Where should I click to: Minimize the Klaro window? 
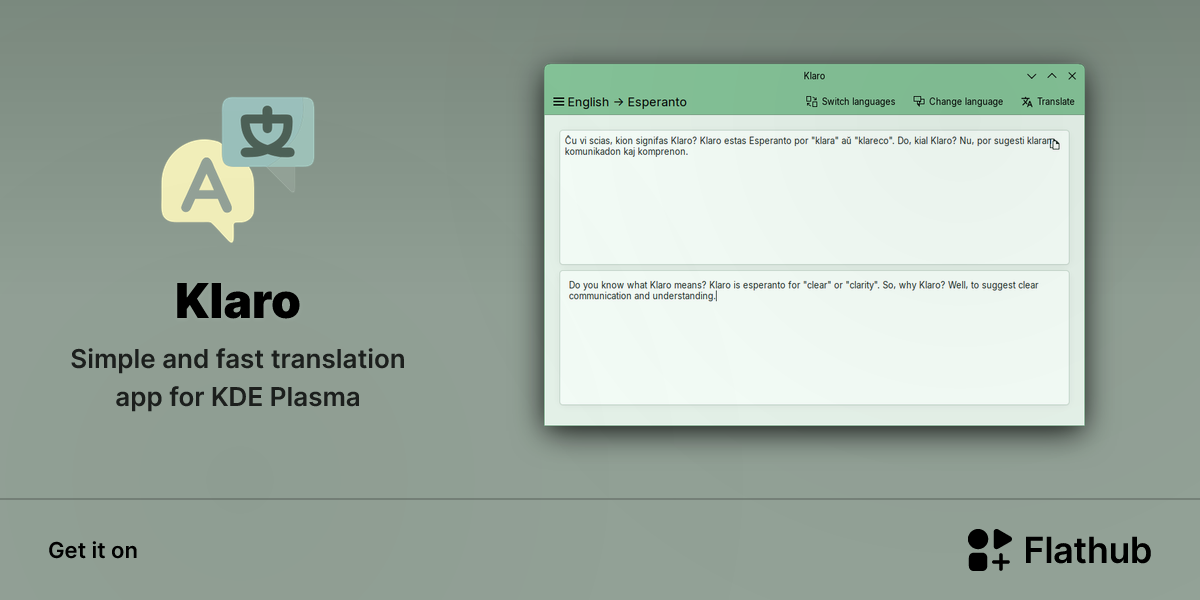[x=1032, y=76]
